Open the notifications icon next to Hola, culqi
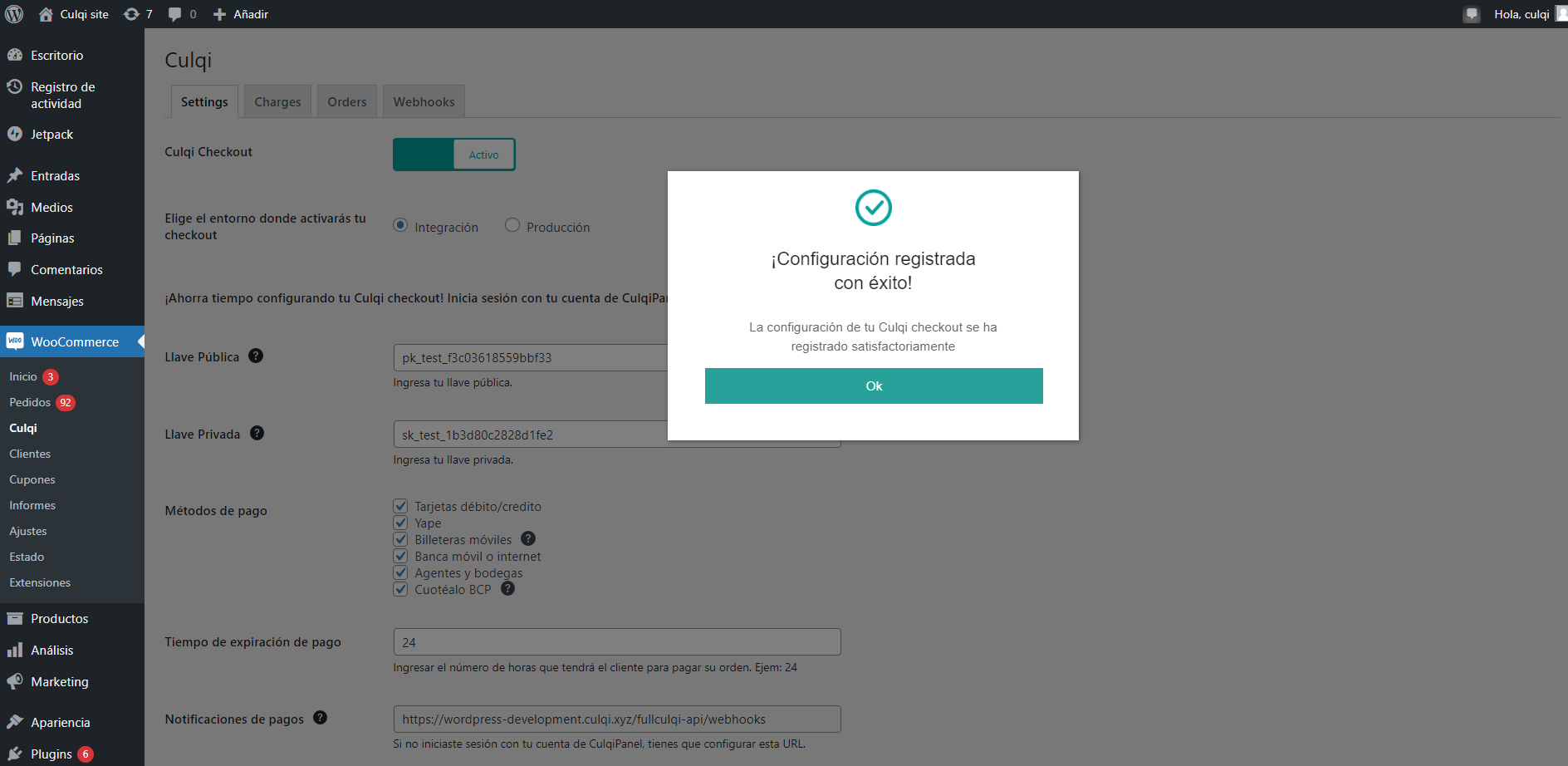 1472,14
